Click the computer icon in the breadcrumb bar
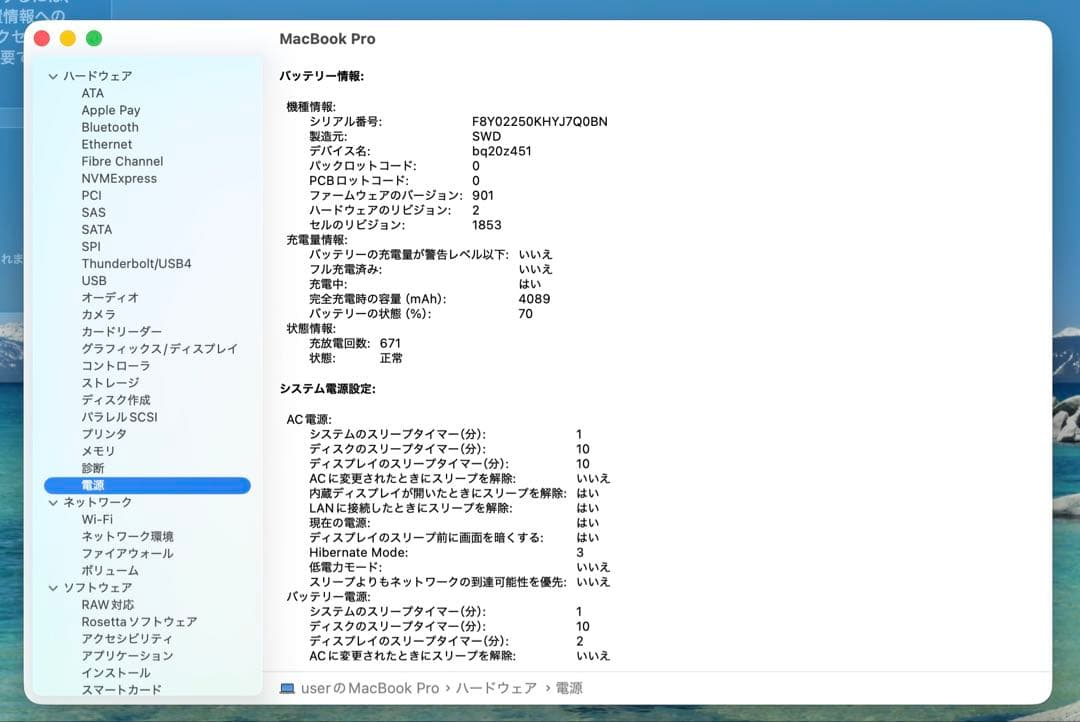1080x722 pixels. point(287,688)
